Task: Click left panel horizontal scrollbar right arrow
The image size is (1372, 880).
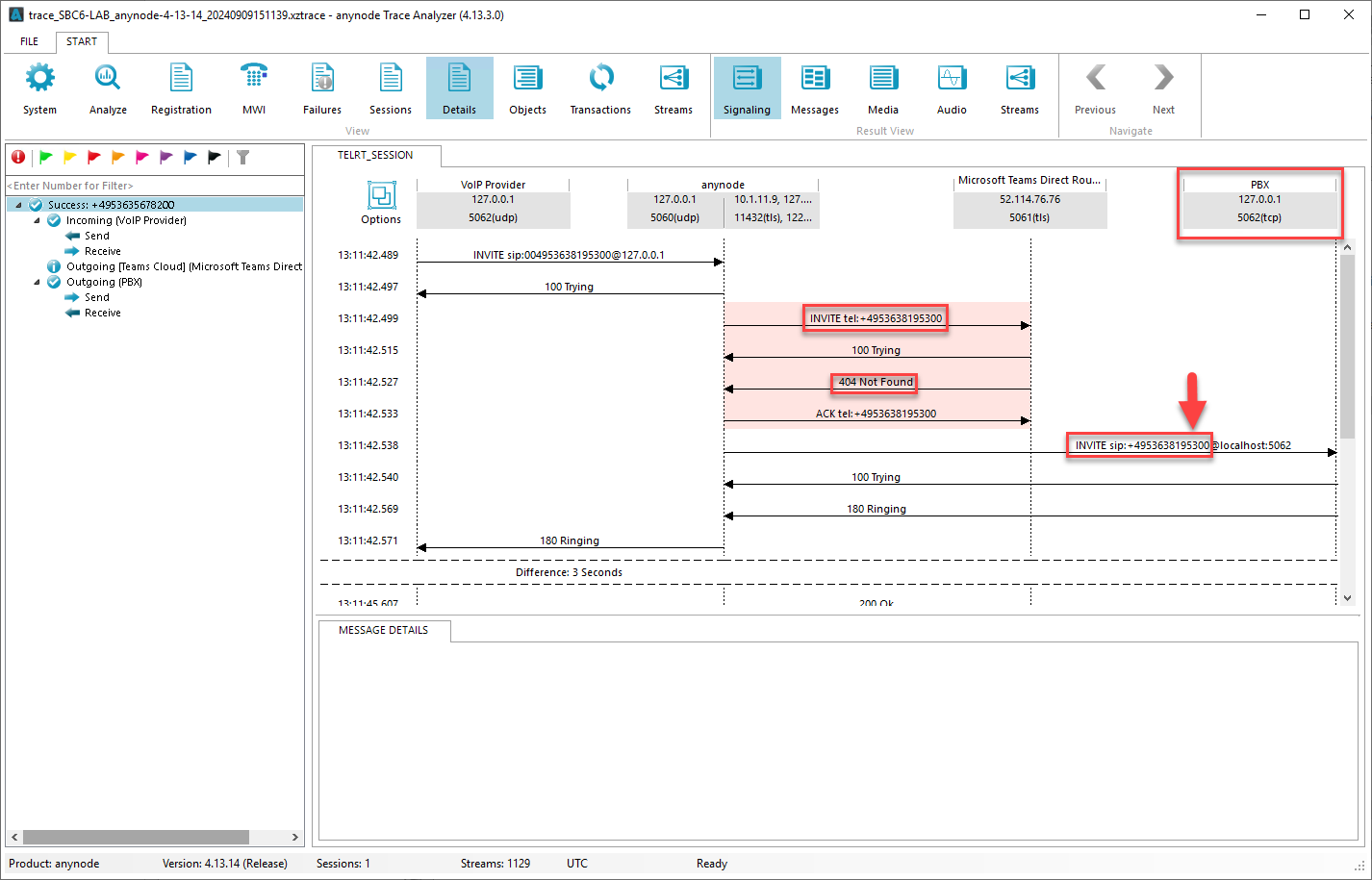Action: [x=295, y=838]
